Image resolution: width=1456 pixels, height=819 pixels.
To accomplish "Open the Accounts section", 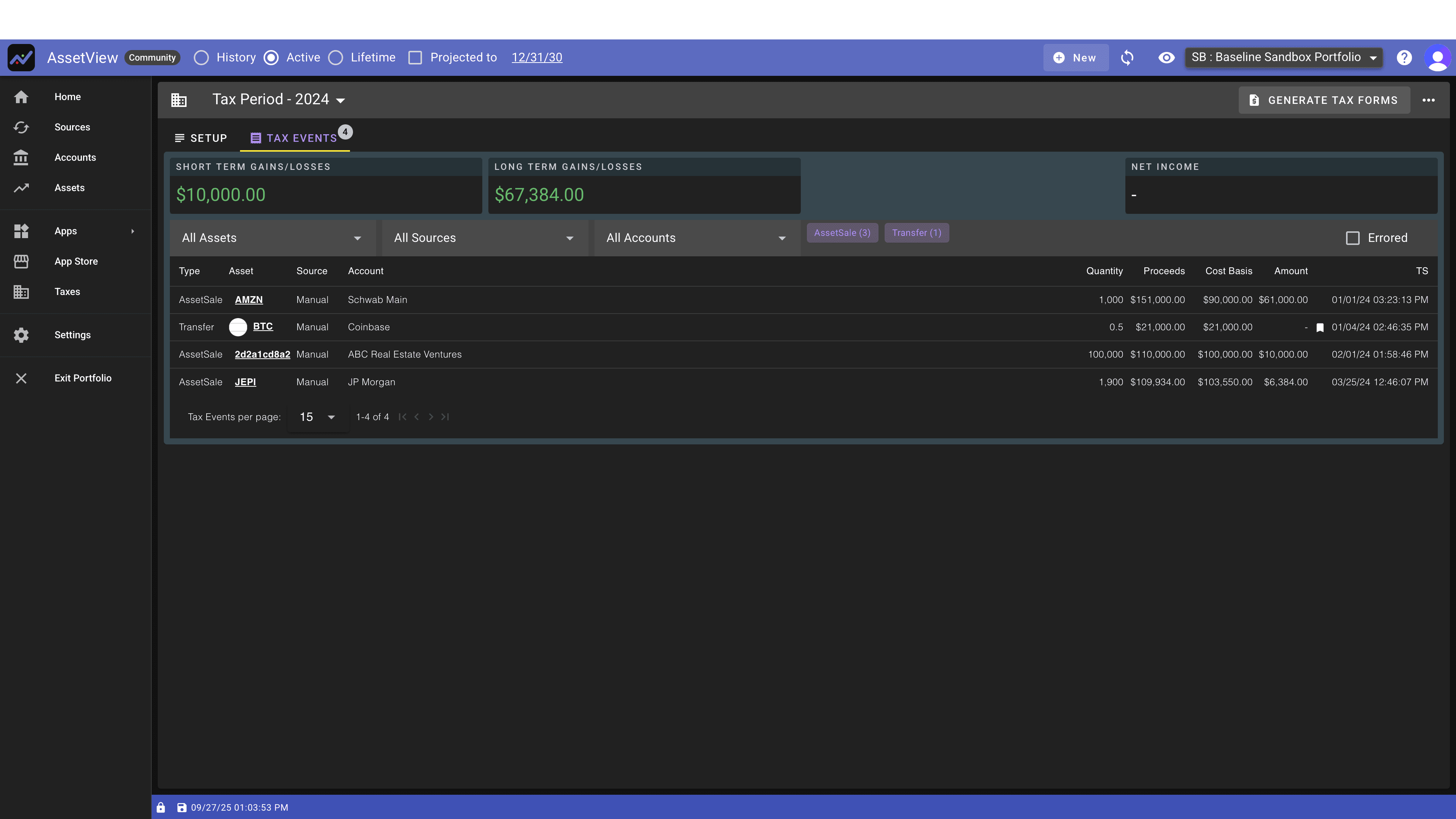I will point(75,158).
